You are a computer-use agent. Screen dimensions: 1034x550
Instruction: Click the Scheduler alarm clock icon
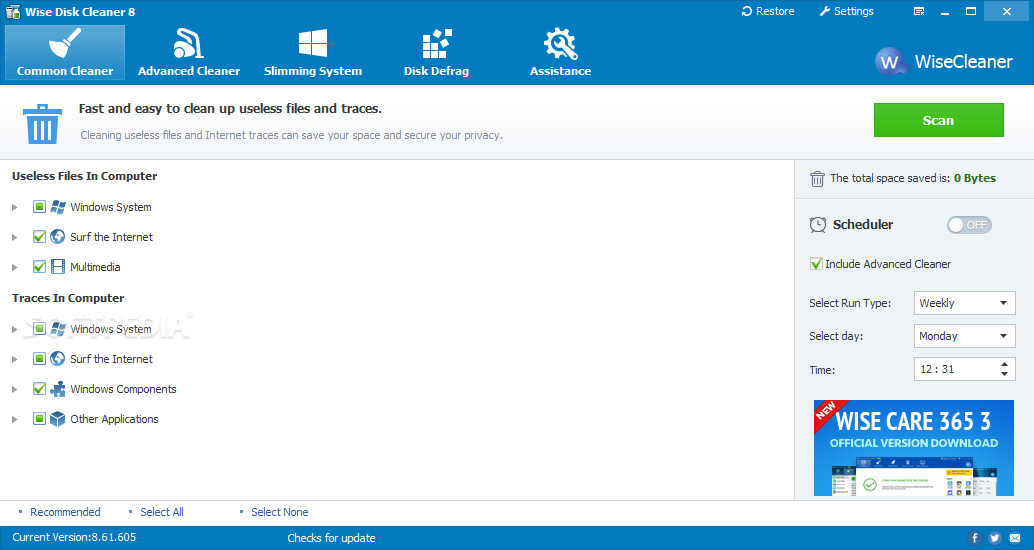click(818, 225)
